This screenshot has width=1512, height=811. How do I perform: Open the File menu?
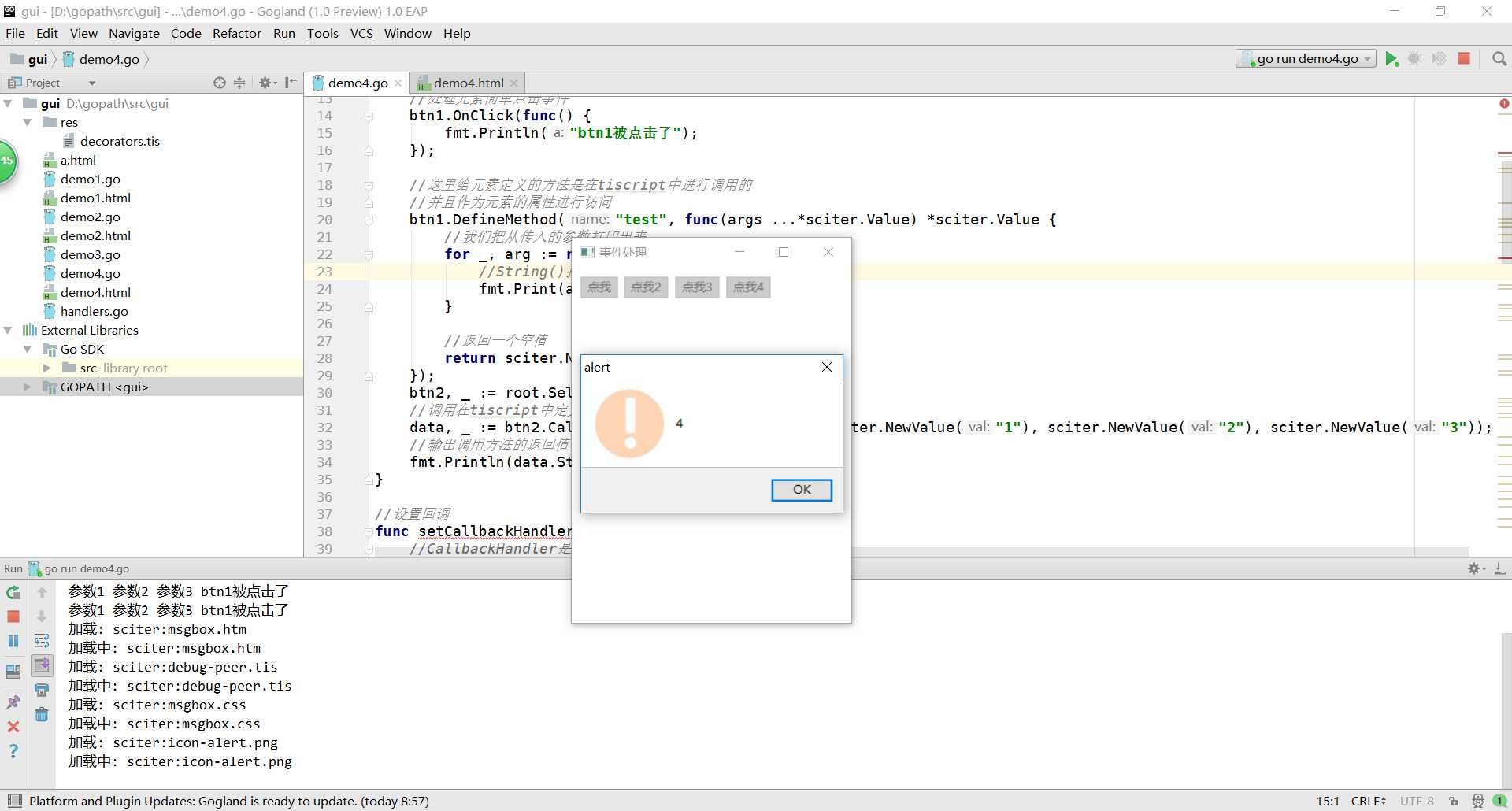pos(15,33)
